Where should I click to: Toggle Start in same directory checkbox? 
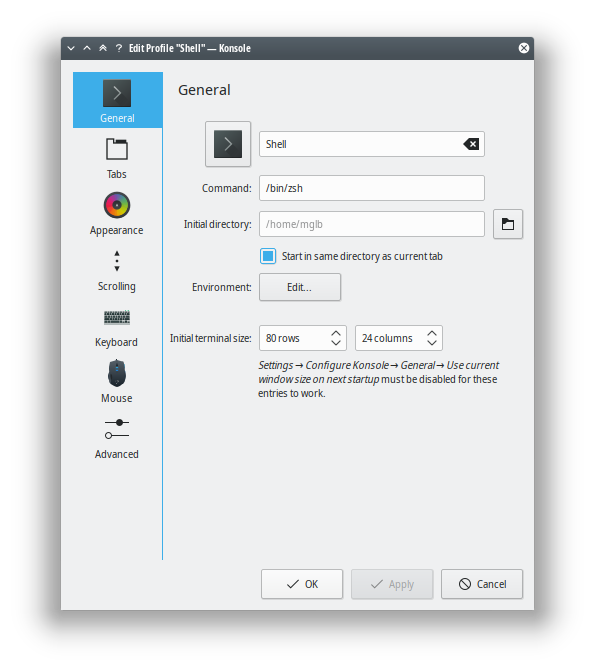[x=268, y=256]
